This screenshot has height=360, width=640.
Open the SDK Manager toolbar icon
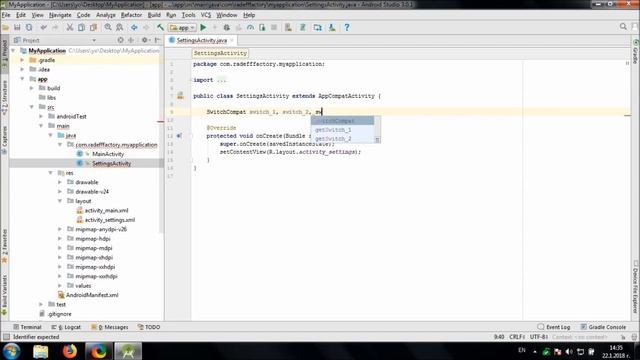332,27
